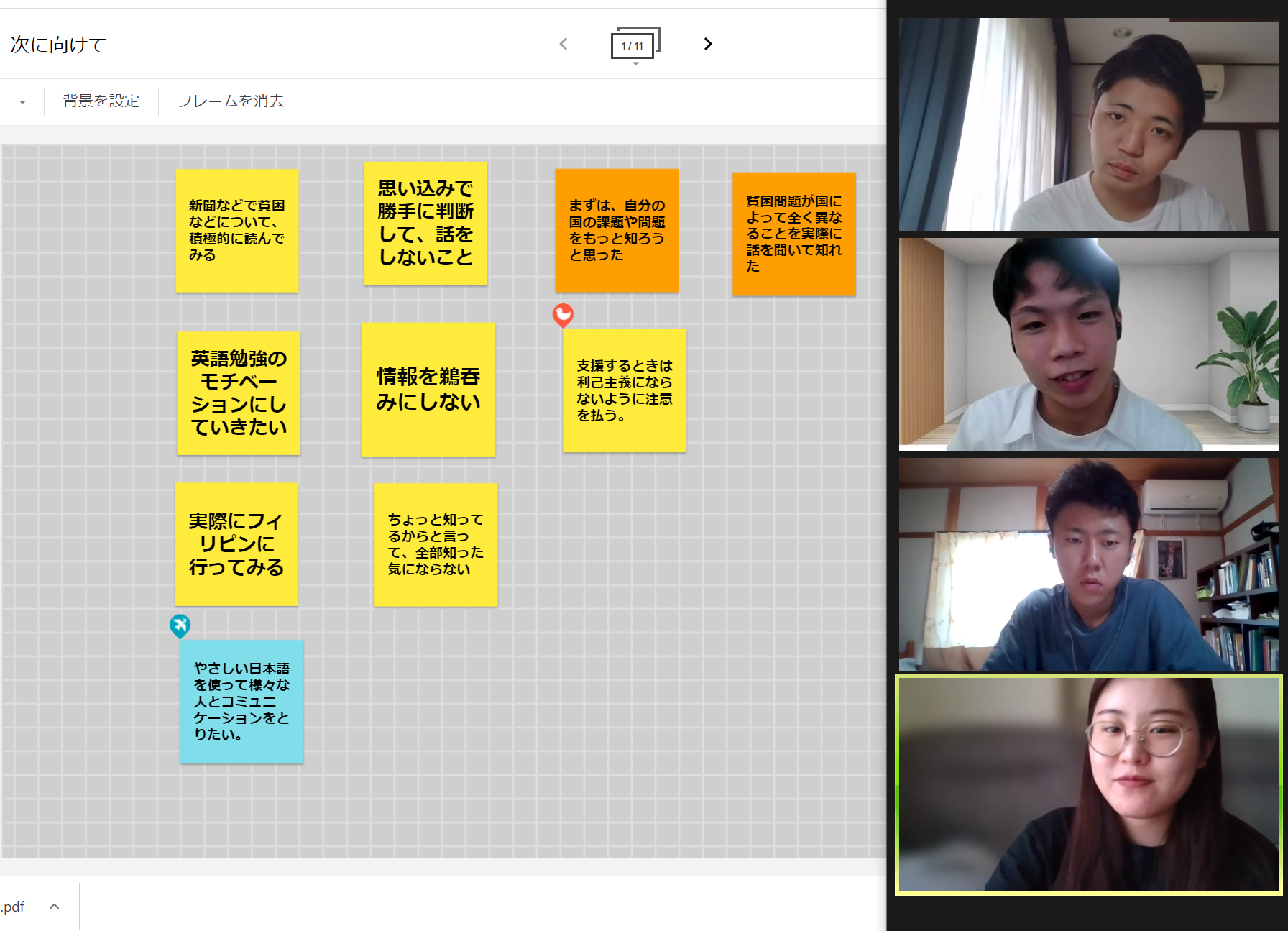This screenshot has width=1288, height=931.
Task: Click the .pdf downloaded file item
Action: pos(13,907)
